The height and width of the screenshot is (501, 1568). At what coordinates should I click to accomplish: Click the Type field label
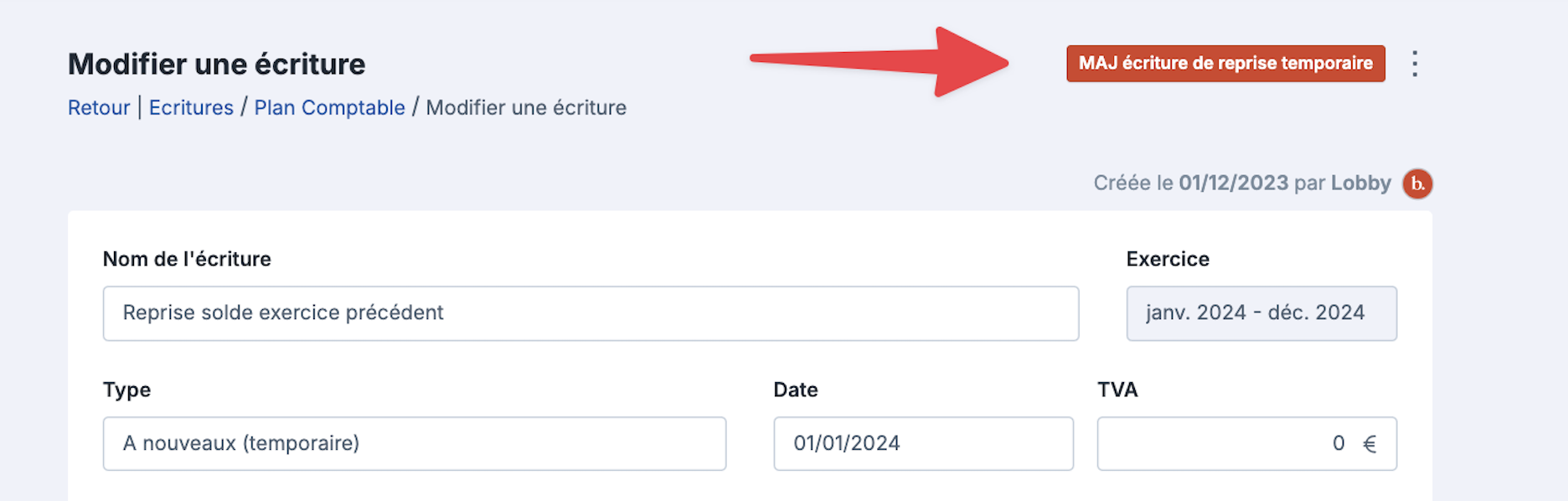pos(126,390)
